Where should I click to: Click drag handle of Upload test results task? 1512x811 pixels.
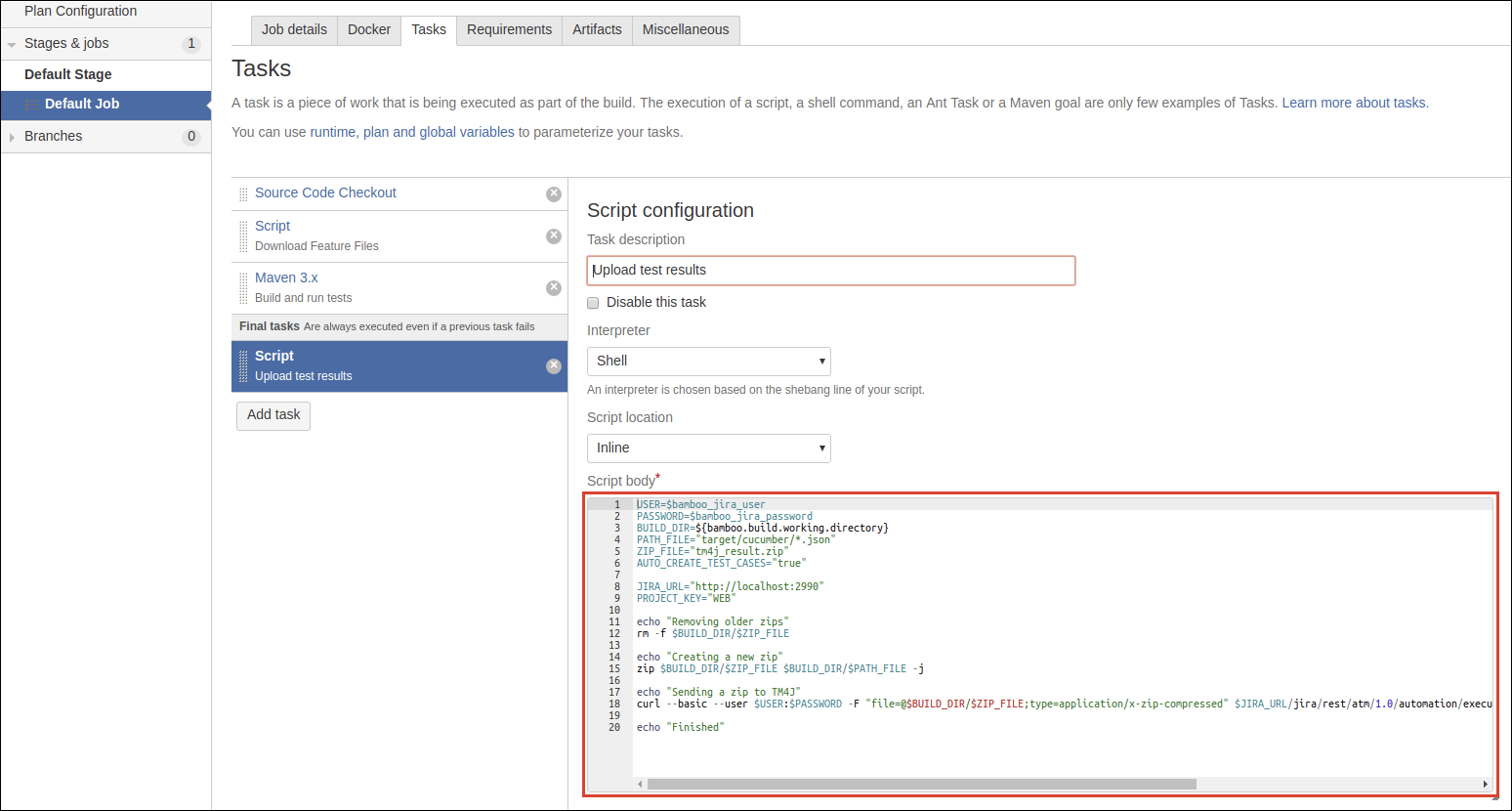(x=243, y=366)
